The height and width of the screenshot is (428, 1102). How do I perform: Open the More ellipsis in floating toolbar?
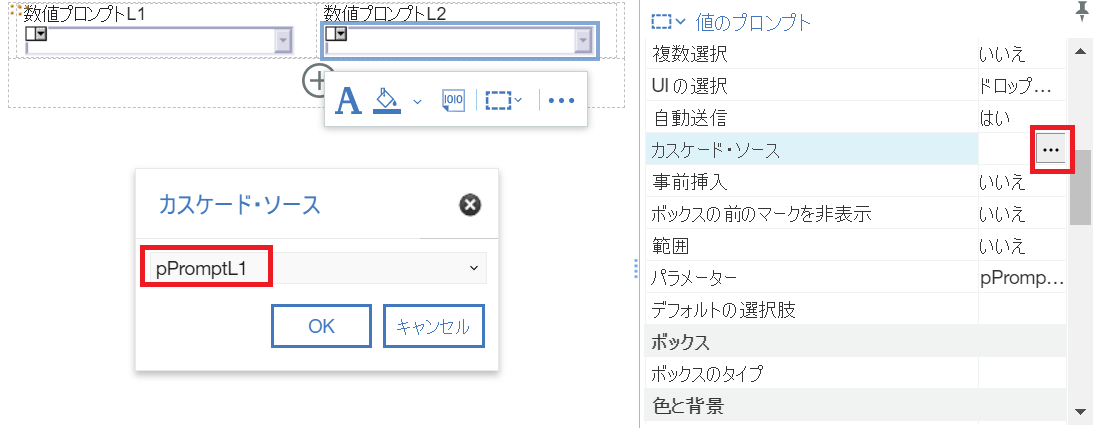(562, 100)
